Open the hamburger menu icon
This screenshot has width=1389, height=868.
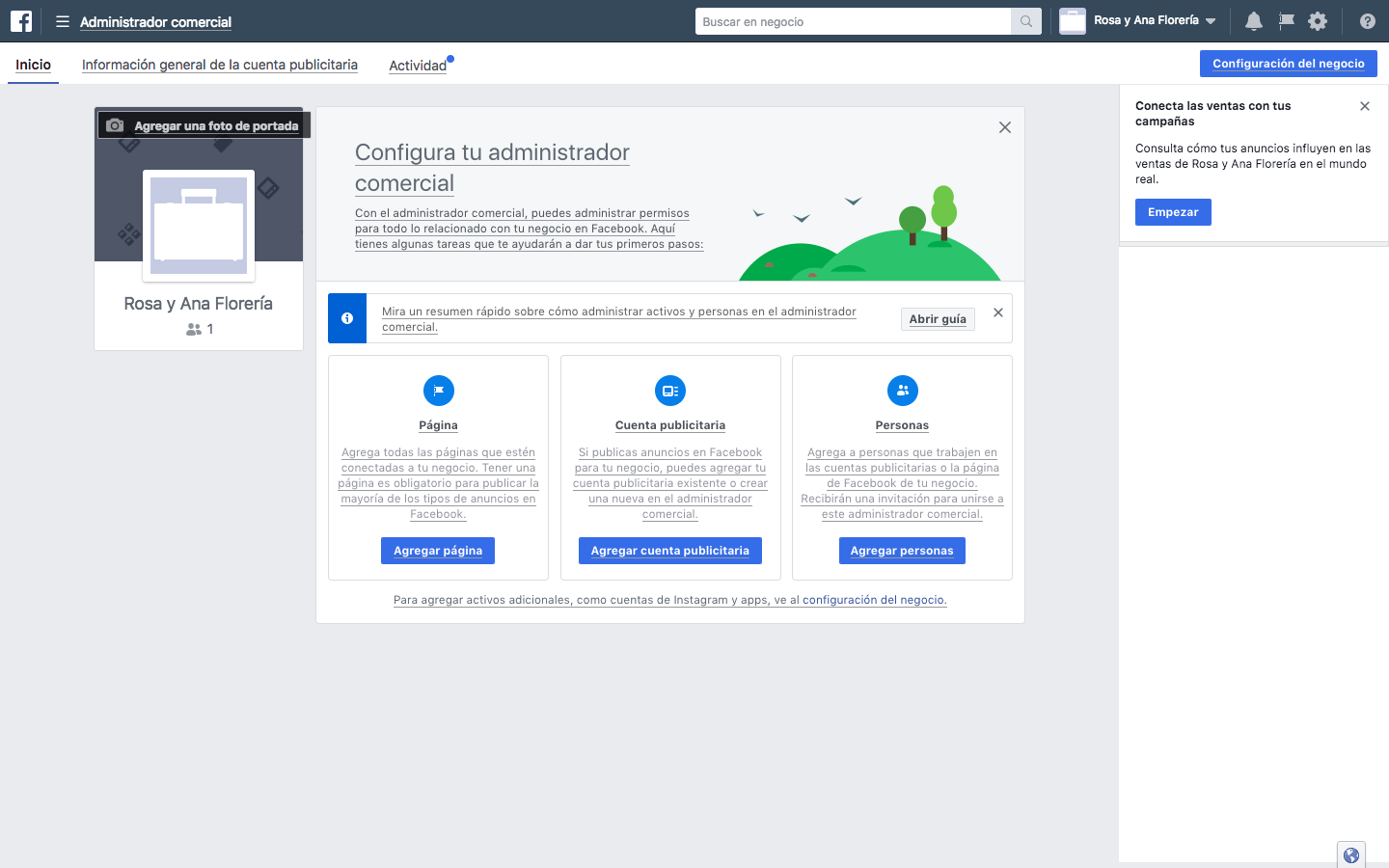(x=63, y=21)
